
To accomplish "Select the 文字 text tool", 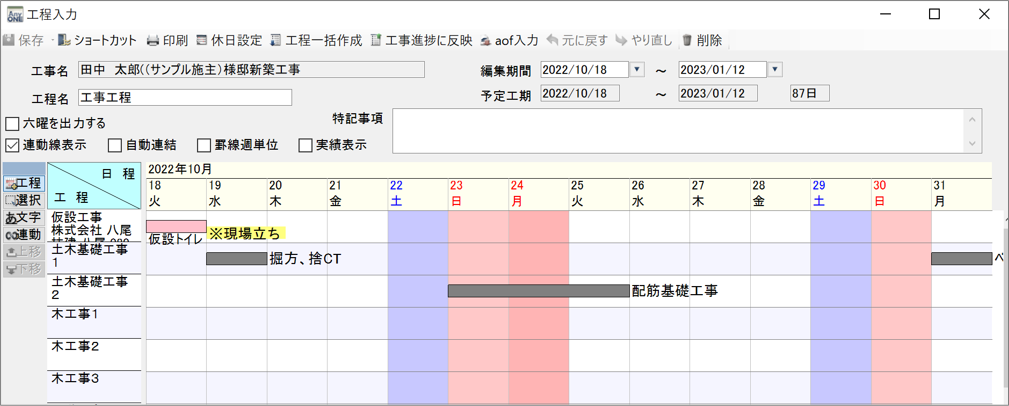I will point(23,217).
